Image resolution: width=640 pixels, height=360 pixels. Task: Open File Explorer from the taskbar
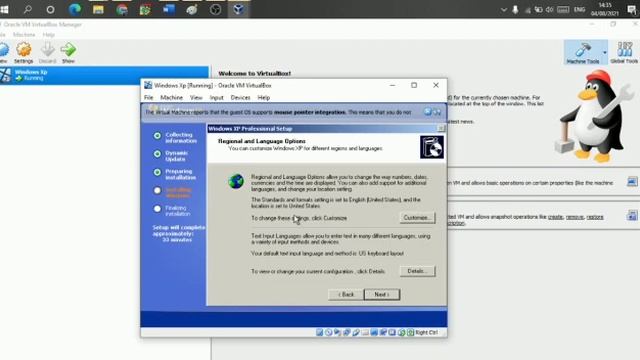point(98,9)
